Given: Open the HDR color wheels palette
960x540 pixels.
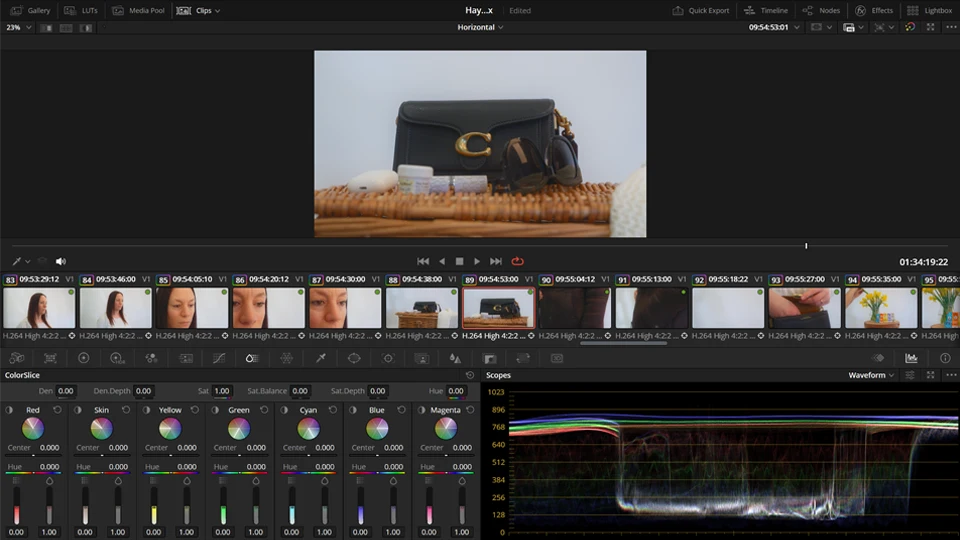Looking at the screenshot, I should [x=117, y=358].
